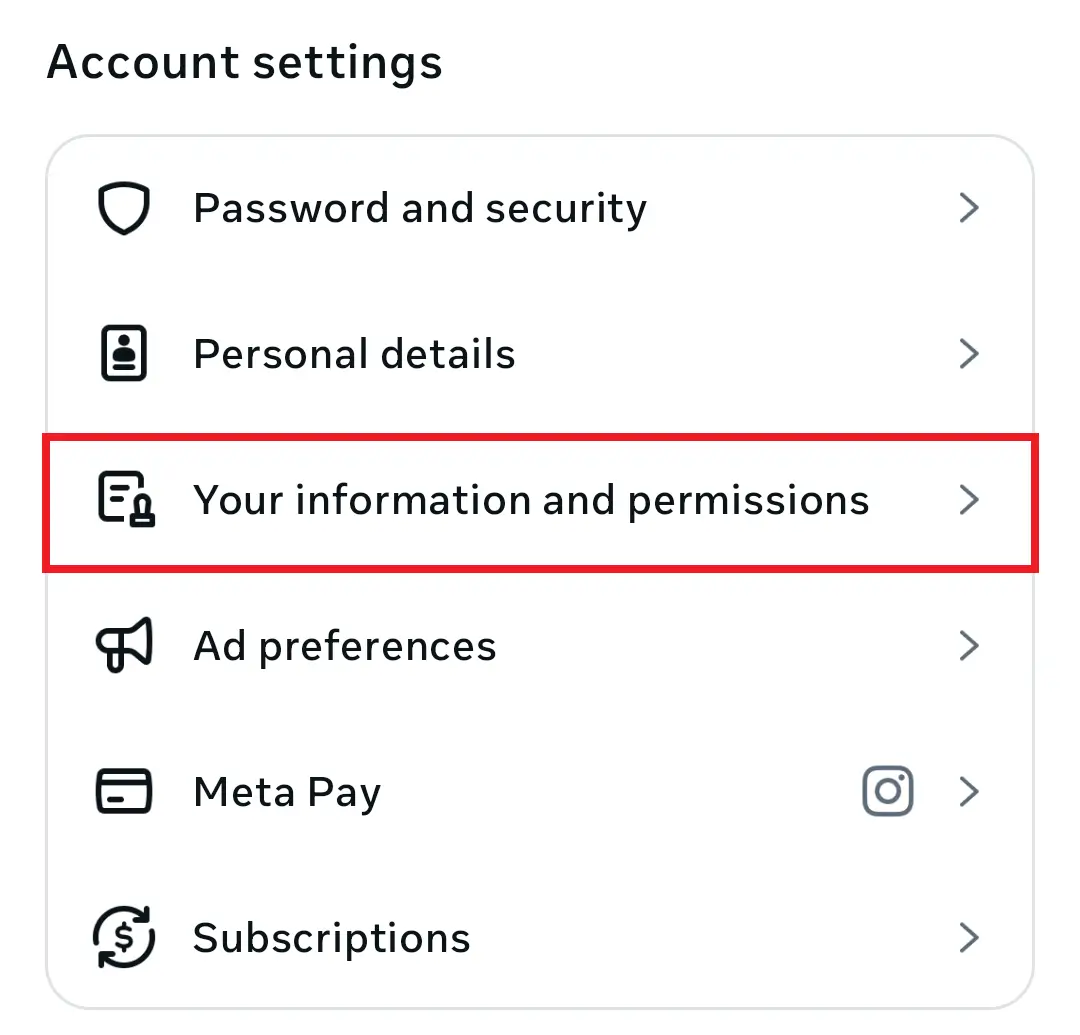Select Your information and permissions

[x=531, y=500]
